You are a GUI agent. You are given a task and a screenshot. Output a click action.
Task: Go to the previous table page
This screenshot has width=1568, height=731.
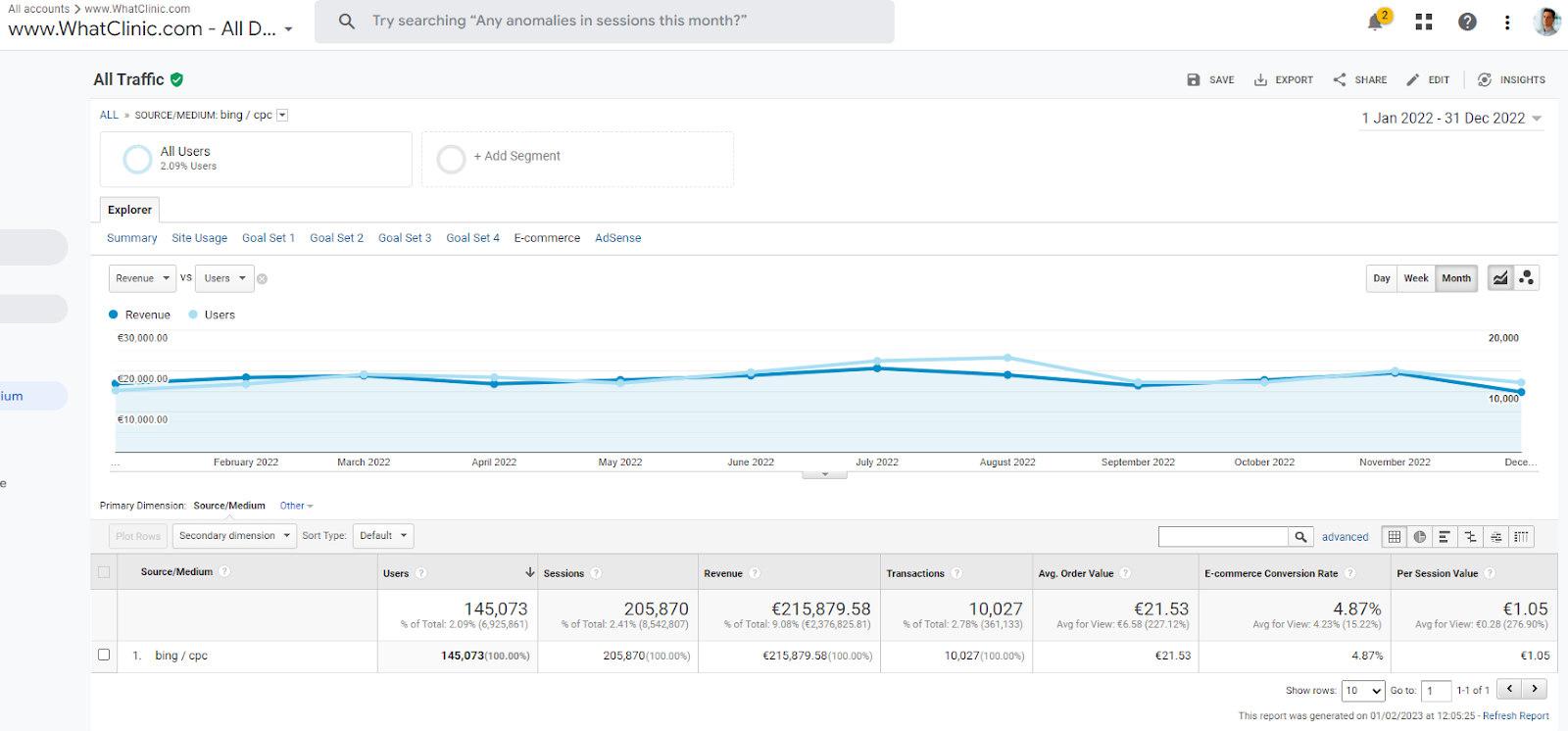[1510, 689]
